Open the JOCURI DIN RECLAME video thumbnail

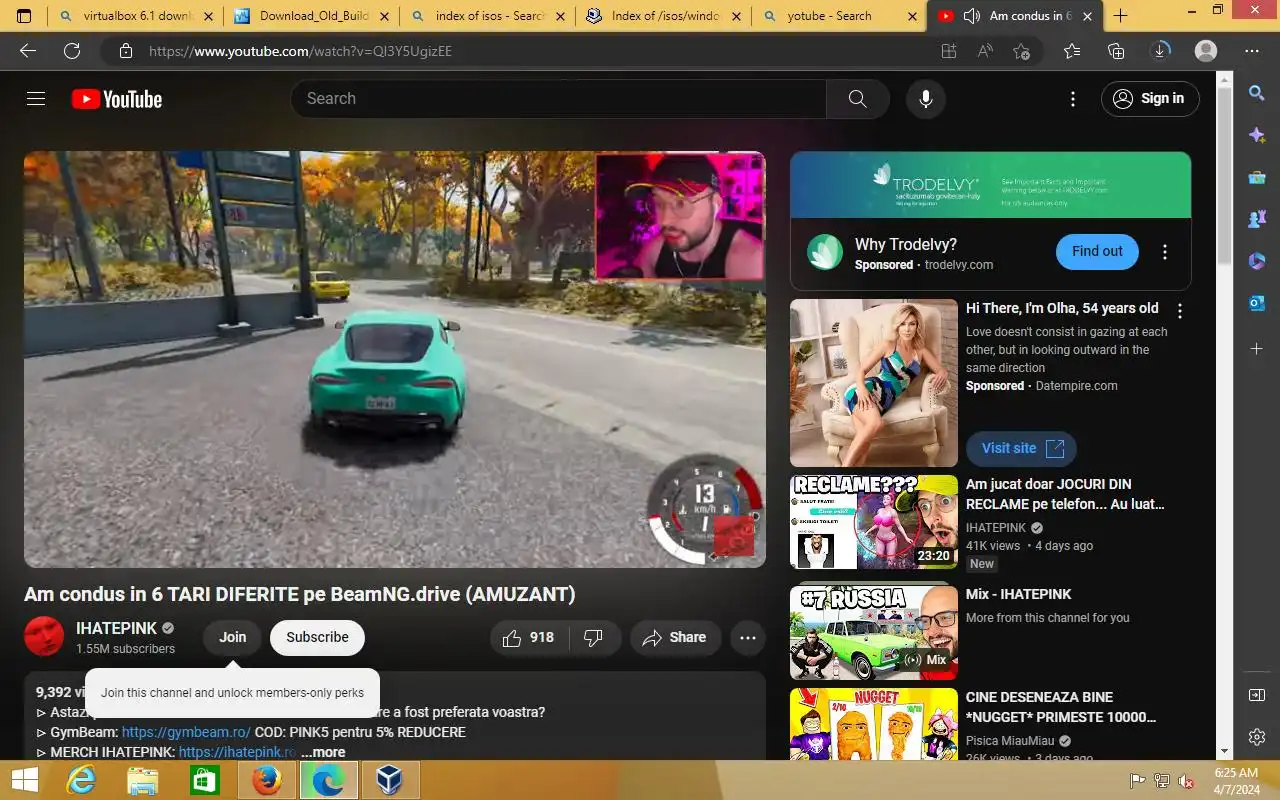pyautogui.click(x=874, y=522)
